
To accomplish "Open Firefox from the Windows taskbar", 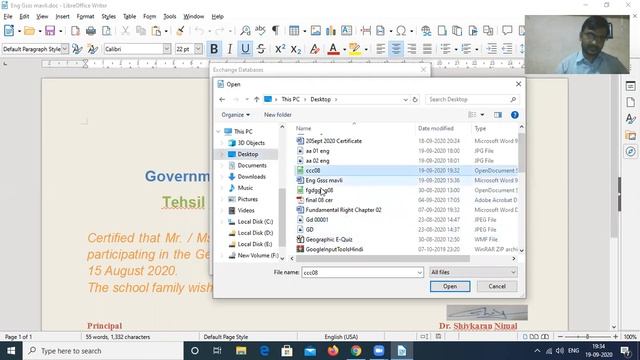I will (x=333, y=351).
